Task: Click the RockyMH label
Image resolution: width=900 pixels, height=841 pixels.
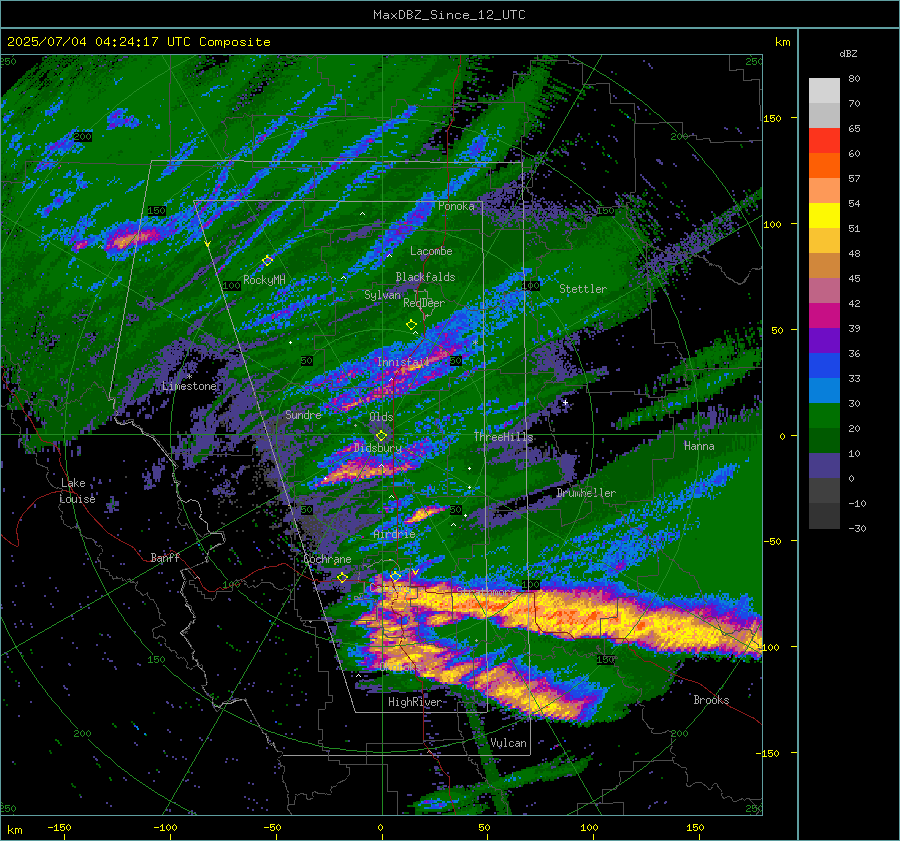Action: click(264, 280)
